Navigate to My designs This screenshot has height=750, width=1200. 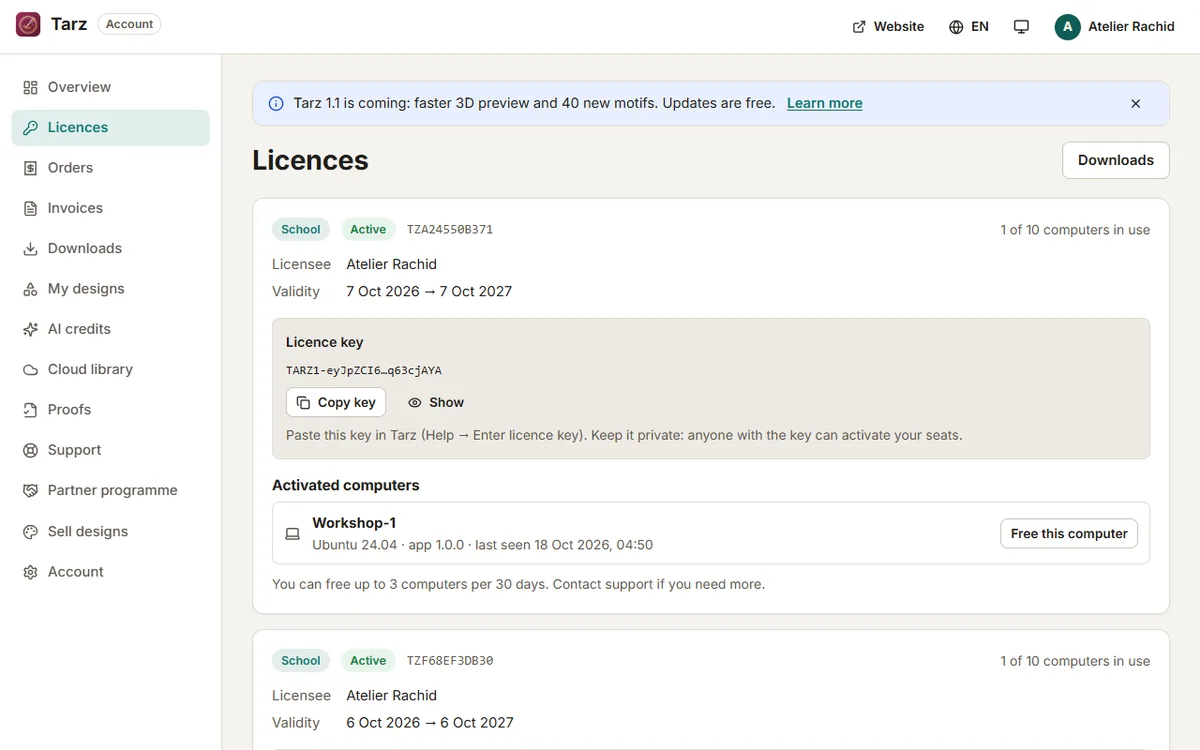111,289
